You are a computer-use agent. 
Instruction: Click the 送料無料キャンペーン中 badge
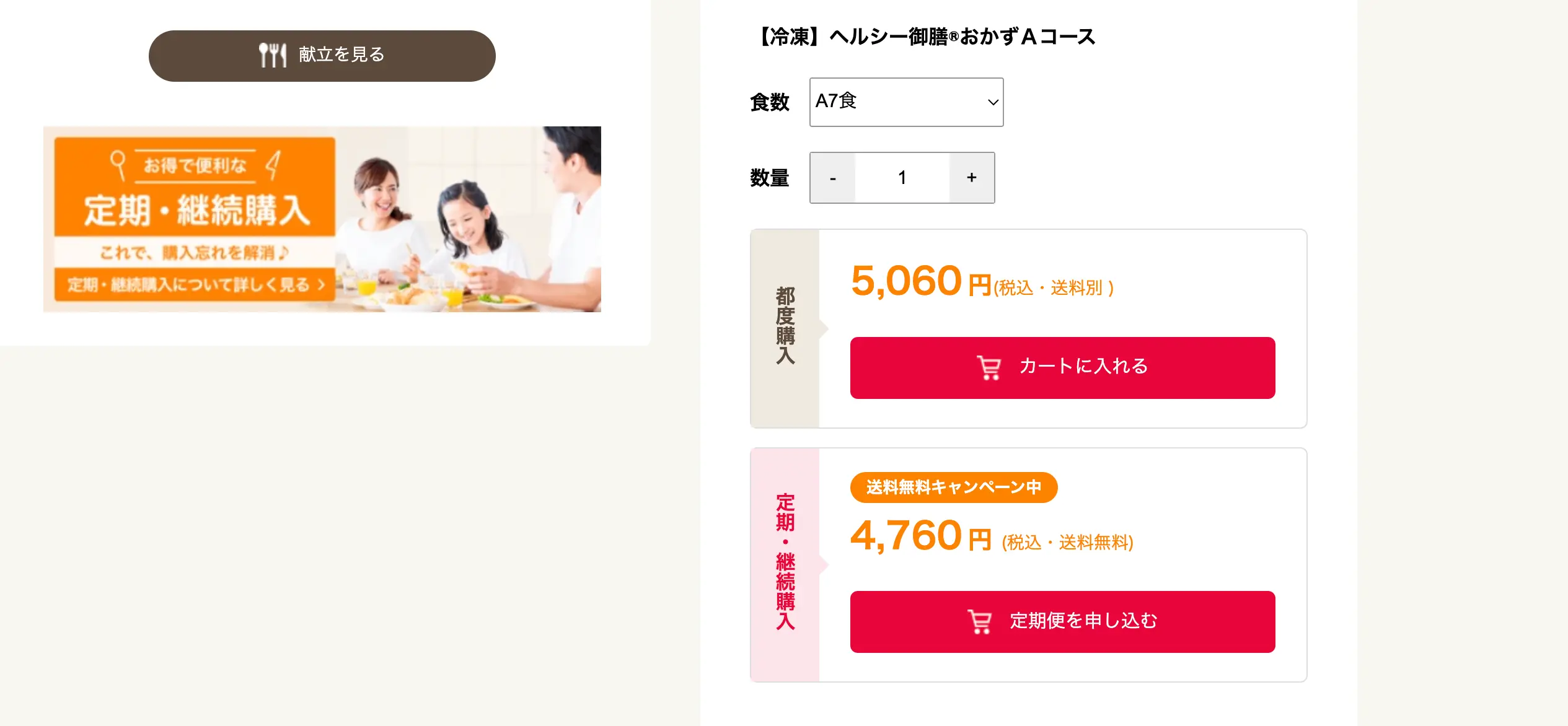954,488
